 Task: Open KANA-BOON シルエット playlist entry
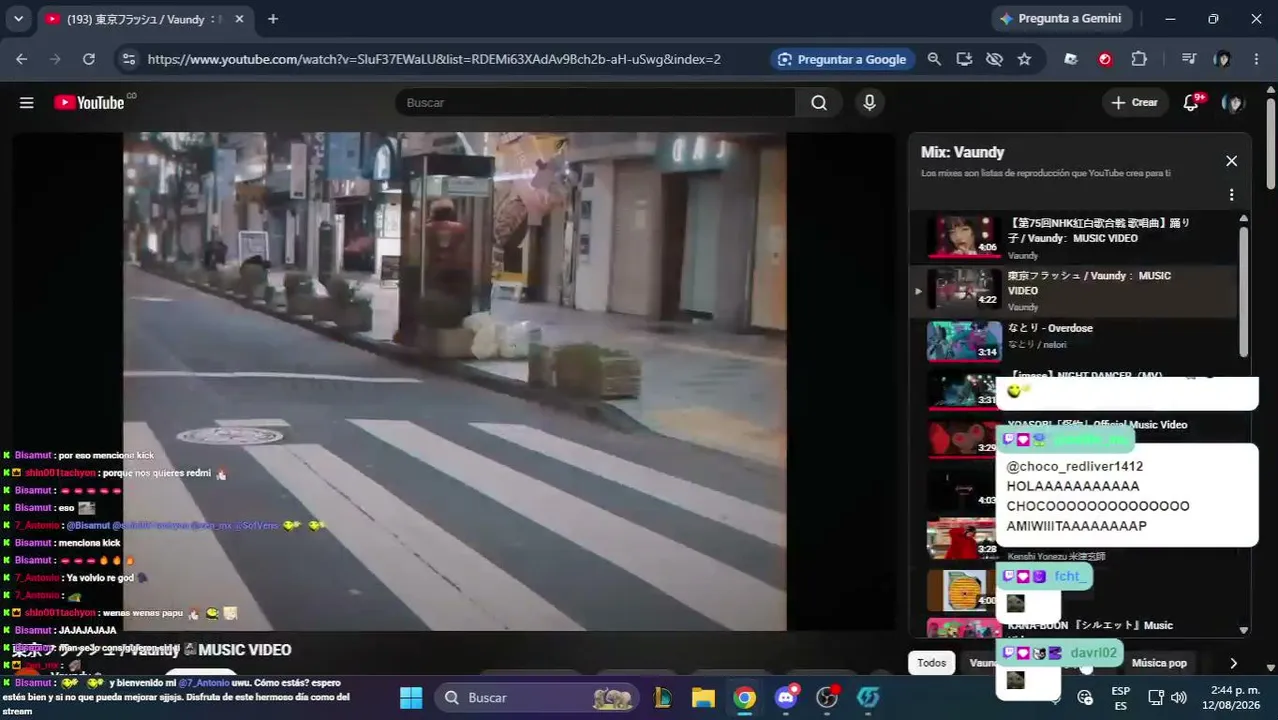point(1073,629)
